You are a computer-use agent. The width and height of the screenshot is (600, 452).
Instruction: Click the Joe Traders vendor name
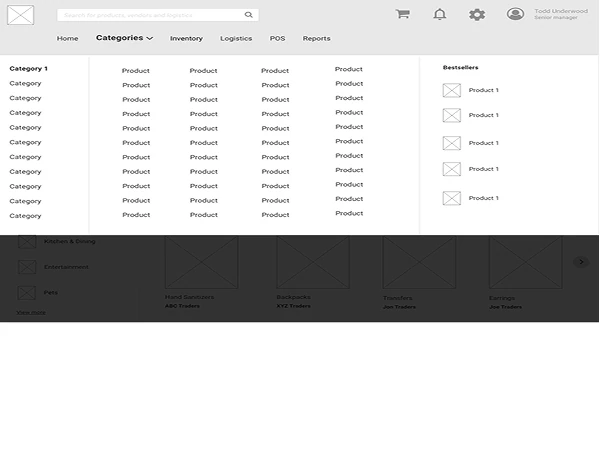(505, 307)
